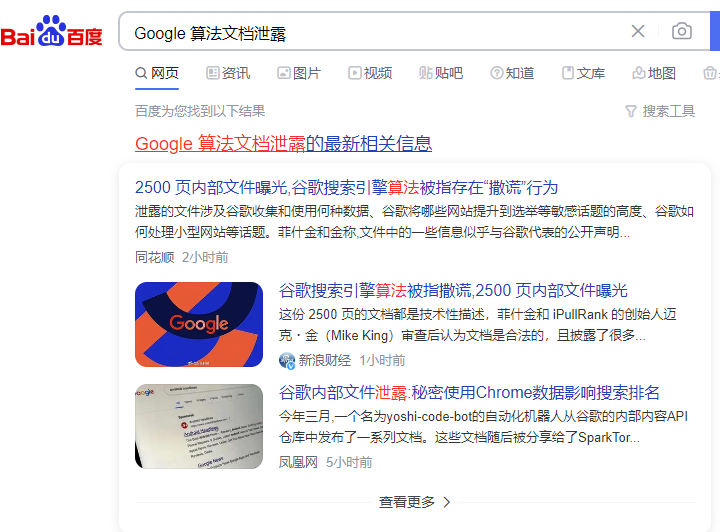The width and height of the screenshot is (720, 532).
Task: Open 谷歌搜索引擎算法被指撒谎 article link
Action: click(x=453, y=291)
